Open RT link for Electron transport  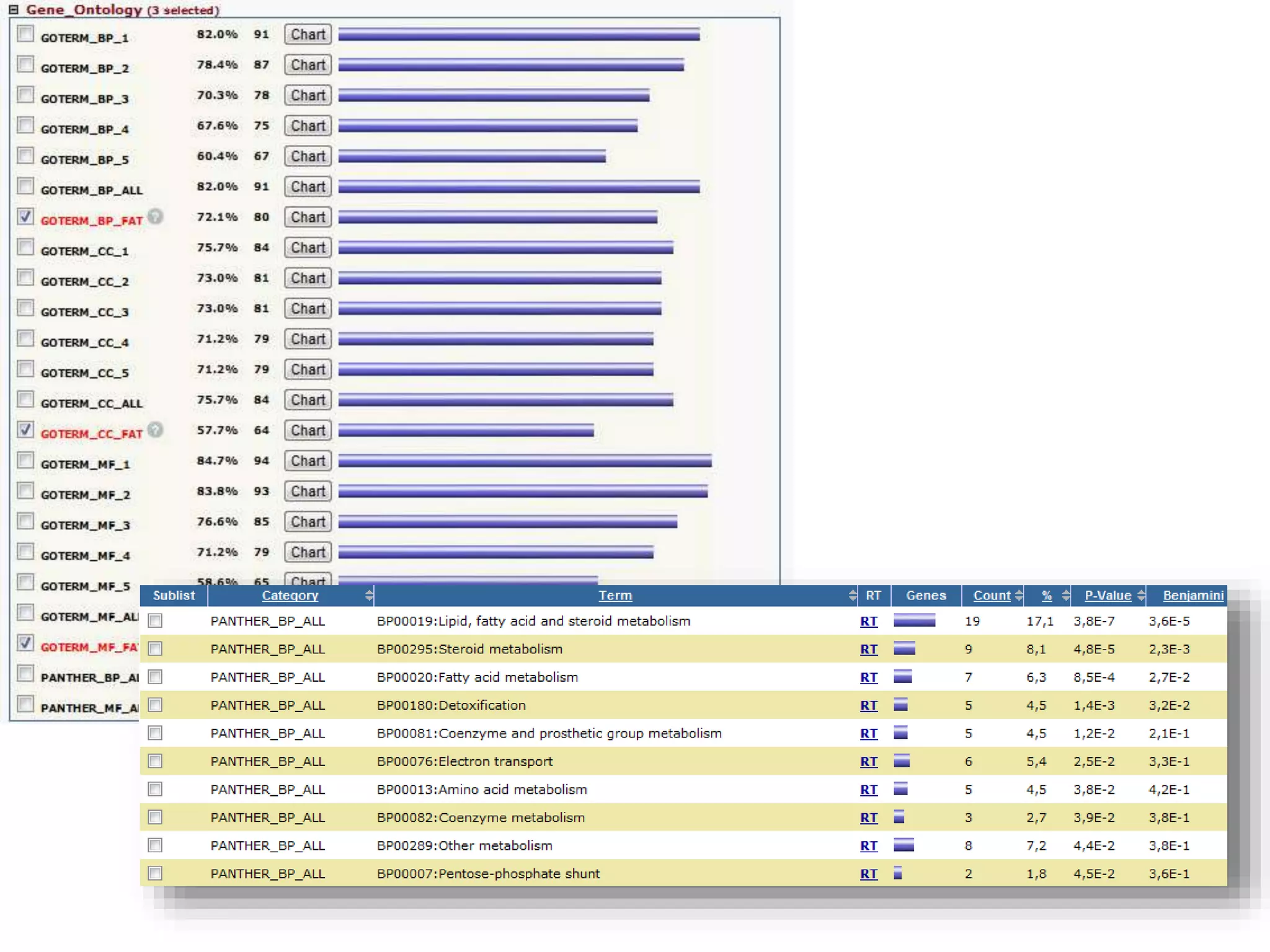point(868,762)
